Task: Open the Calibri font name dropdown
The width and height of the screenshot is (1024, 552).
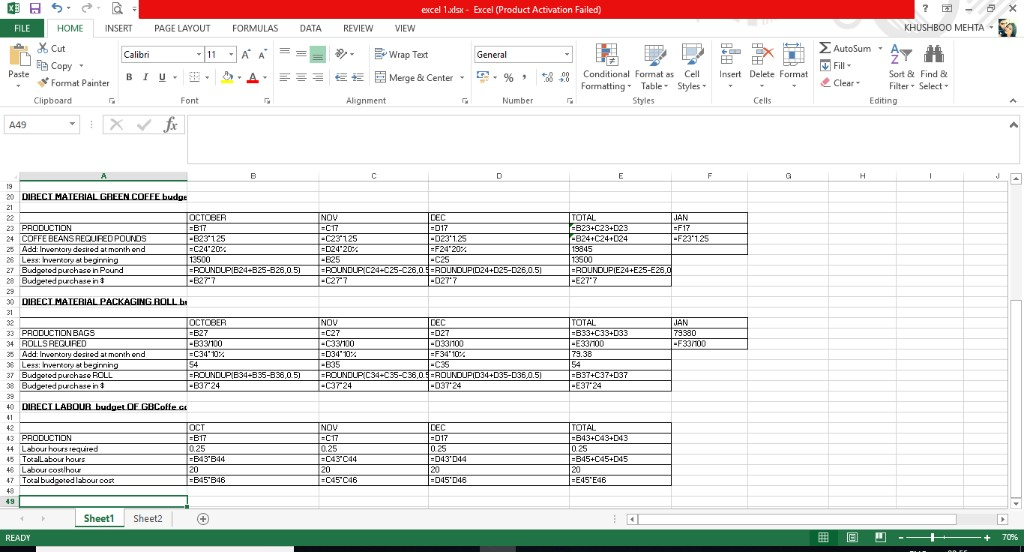Action: [199, 54]
